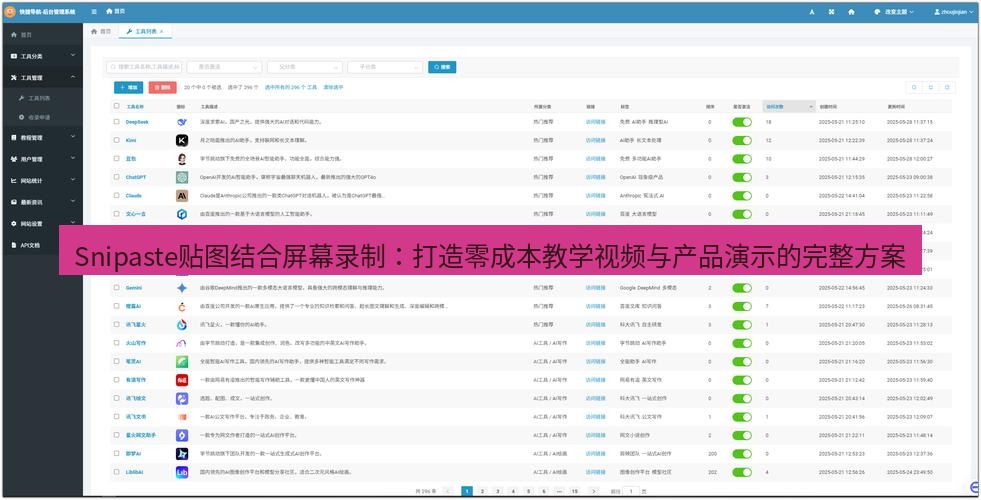Viewport: 981px width, 500px height.
Task: Click the 文心一言 logo icon
Action: tap(182, 214)
